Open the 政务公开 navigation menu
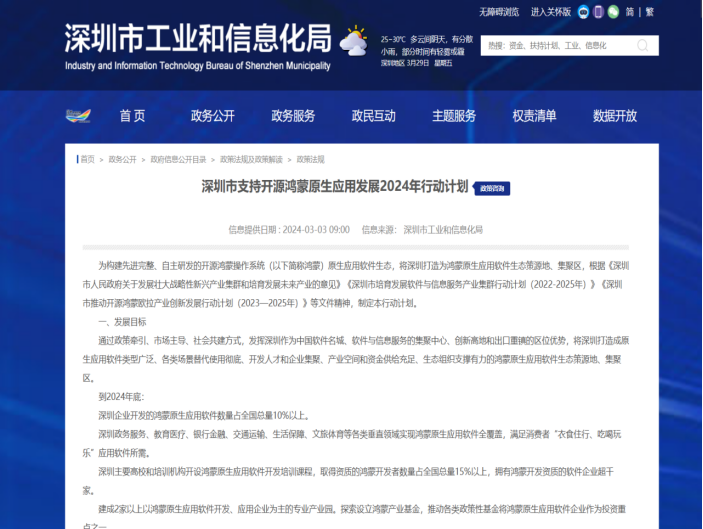Viewport: 703px width, 529px height. click(x=213, y=116)
